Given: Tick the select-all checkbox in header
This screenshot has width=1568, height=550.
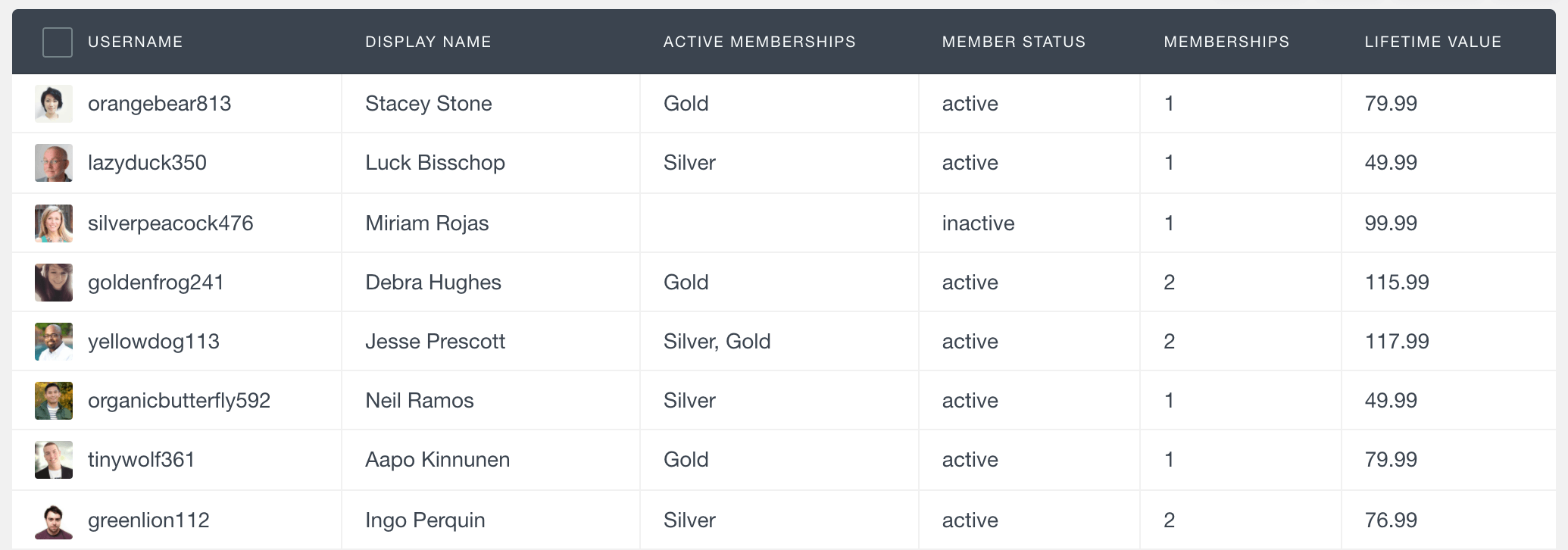Looking at the screenshot, I should [58, 42].
